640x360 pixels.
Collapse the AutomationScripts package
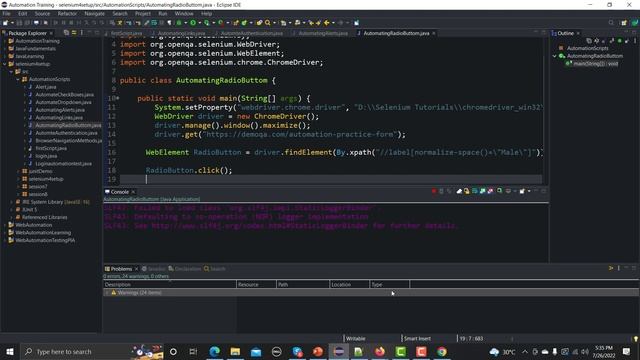pos(18,79)
